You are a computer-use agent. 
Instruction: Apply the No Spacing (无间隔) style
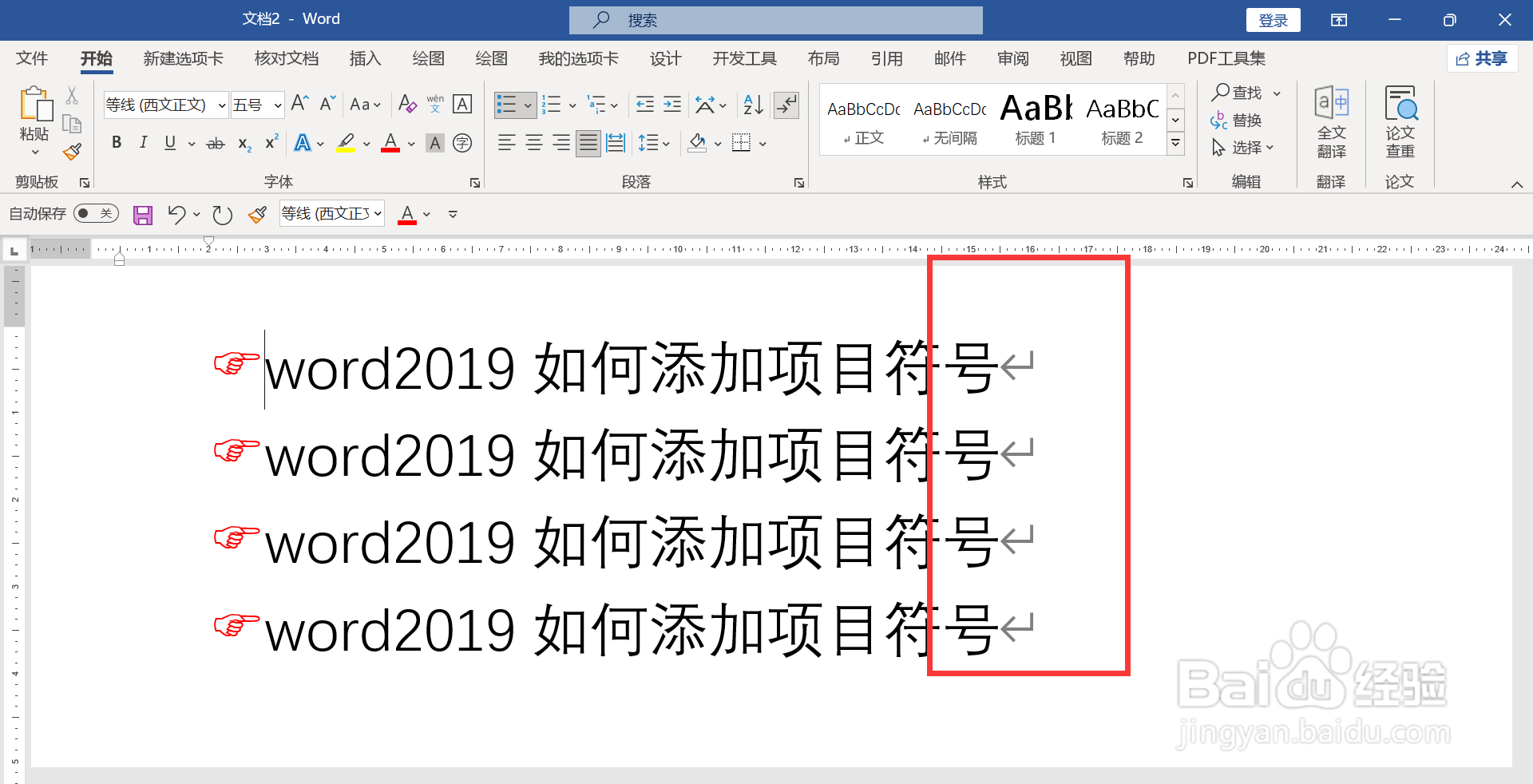point(949,120)
